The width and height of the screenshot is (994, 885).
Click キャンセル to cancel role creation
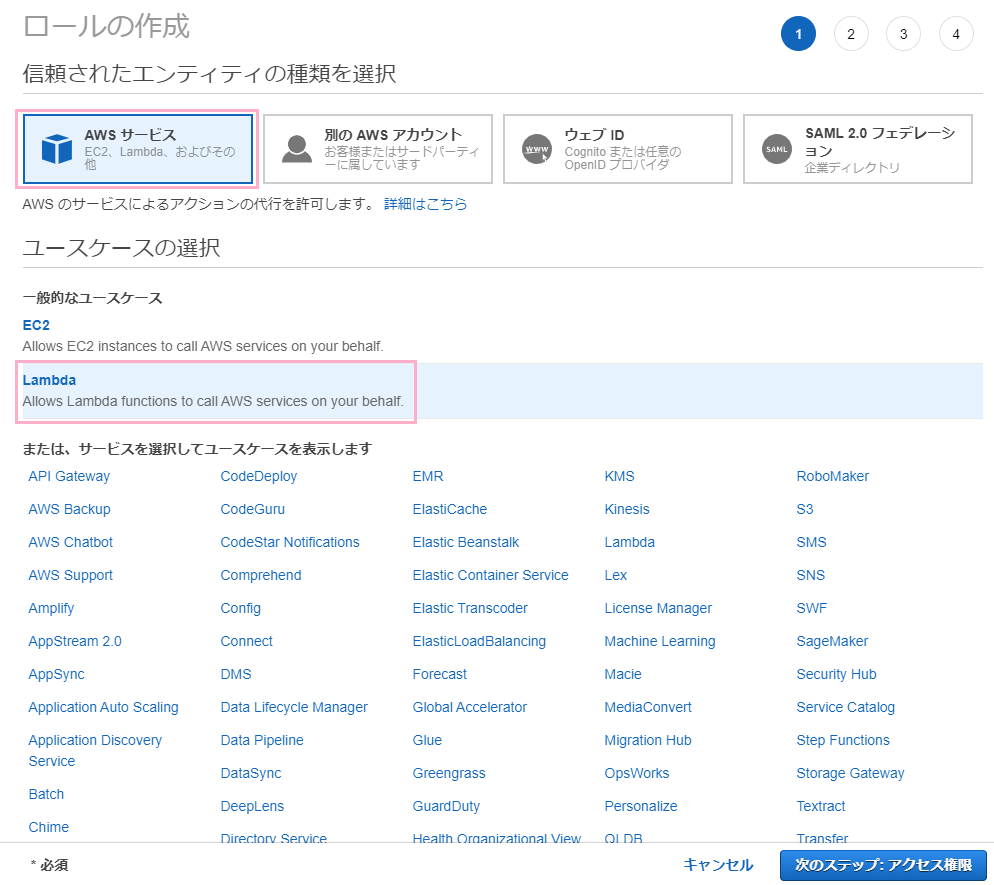tap(718, 865)
